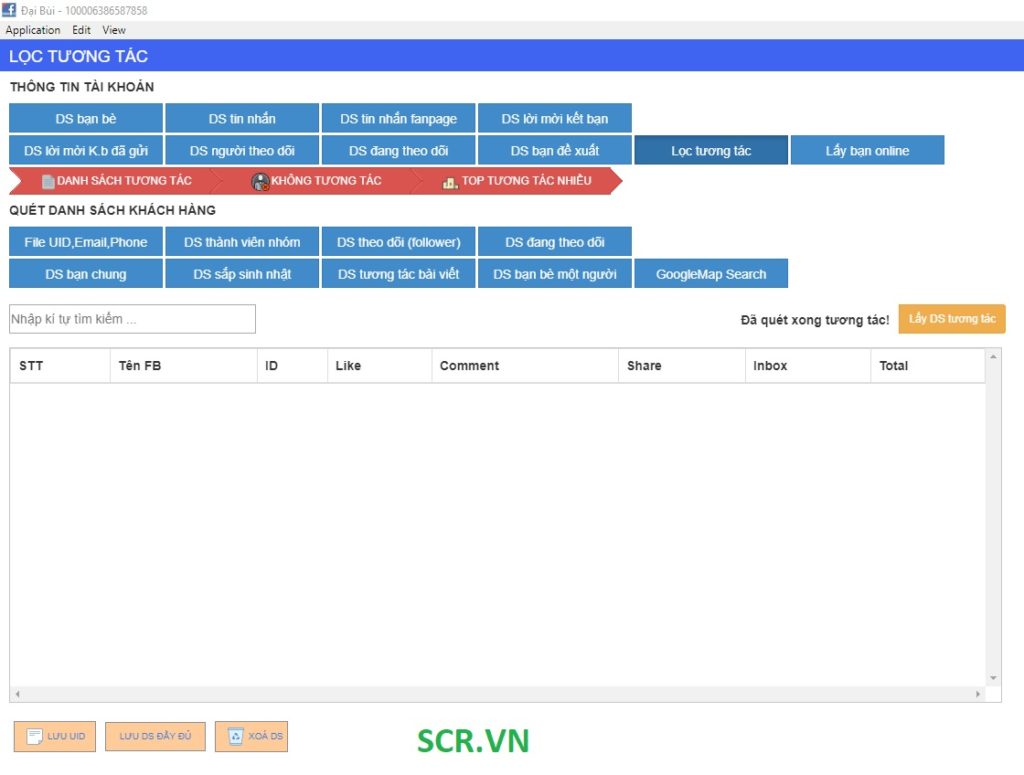Click the recycle icon on Xoá DS
This screenshot has width=1024, height=775.
pos(236,737)
